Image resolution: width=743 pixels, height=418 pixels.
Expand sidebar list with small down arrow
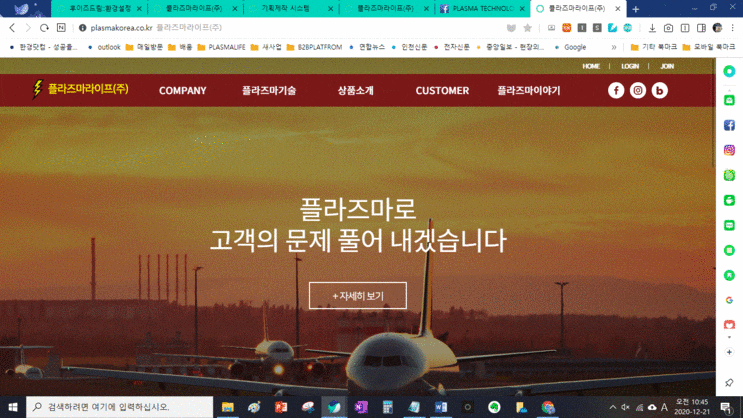[729, 337]
